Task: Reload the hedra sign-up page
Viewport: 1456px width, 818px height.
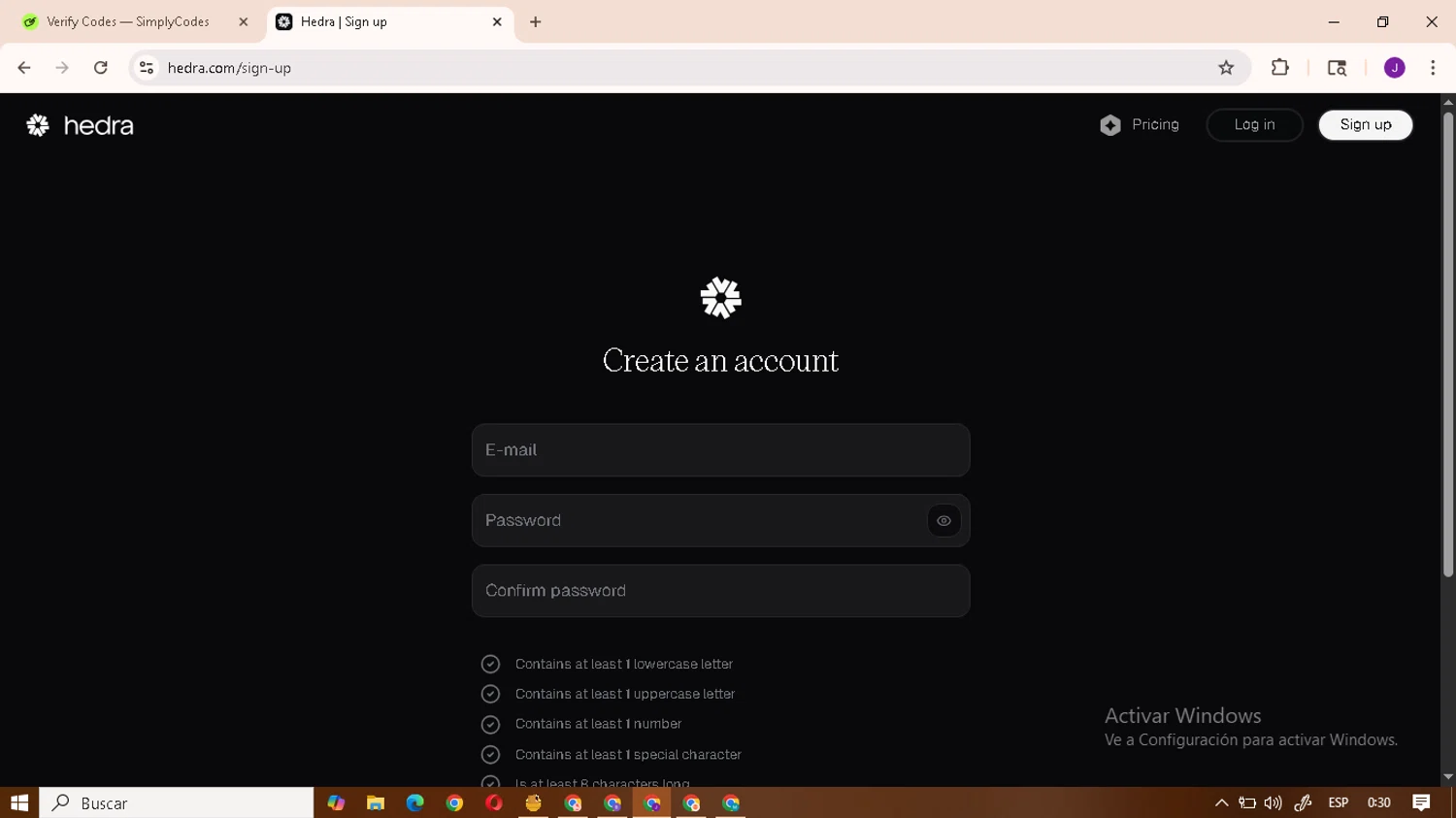Action: click(101, 68)
